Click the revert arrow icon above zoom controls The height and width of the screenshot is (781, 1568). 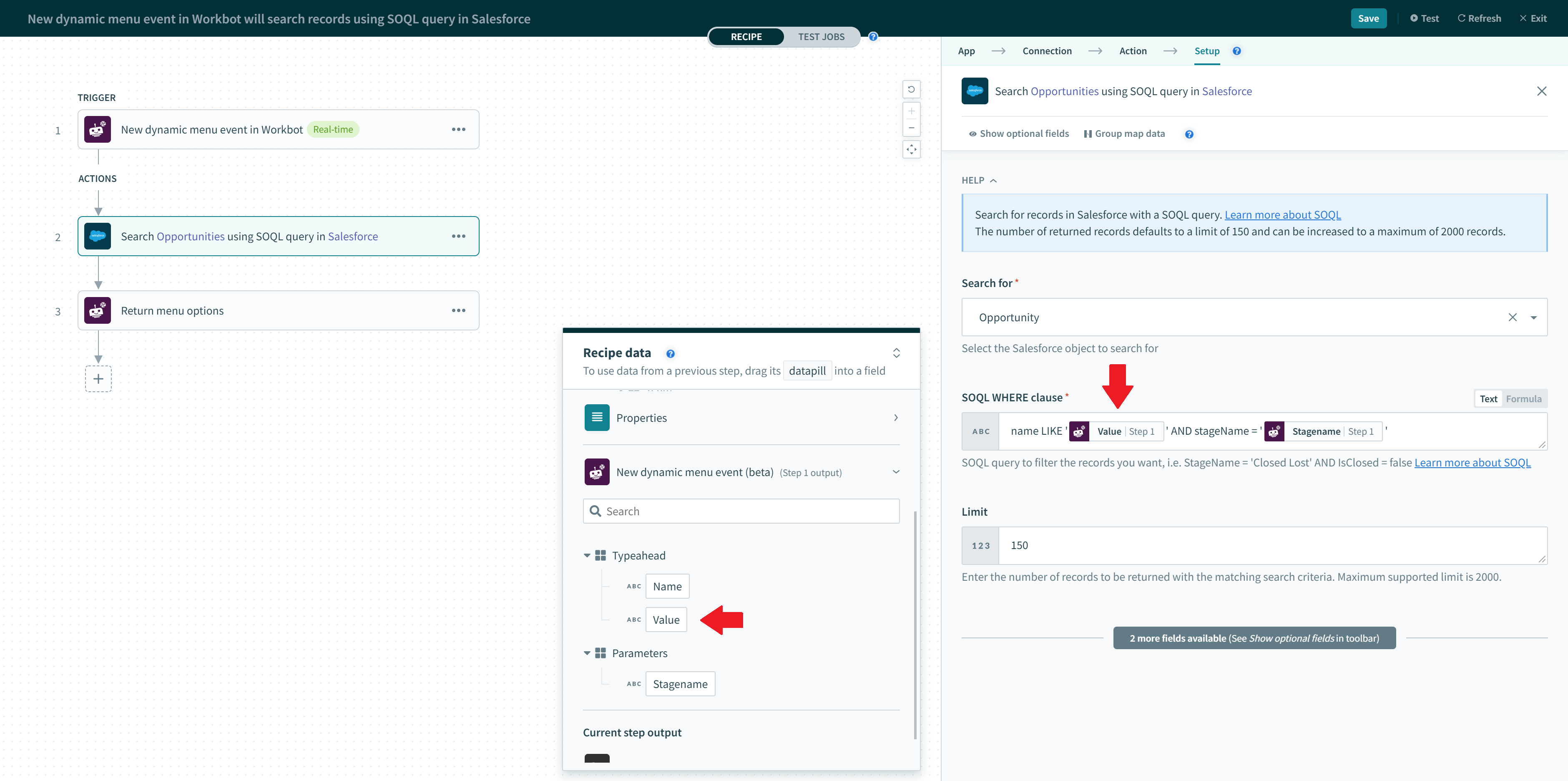coord(911,89)
